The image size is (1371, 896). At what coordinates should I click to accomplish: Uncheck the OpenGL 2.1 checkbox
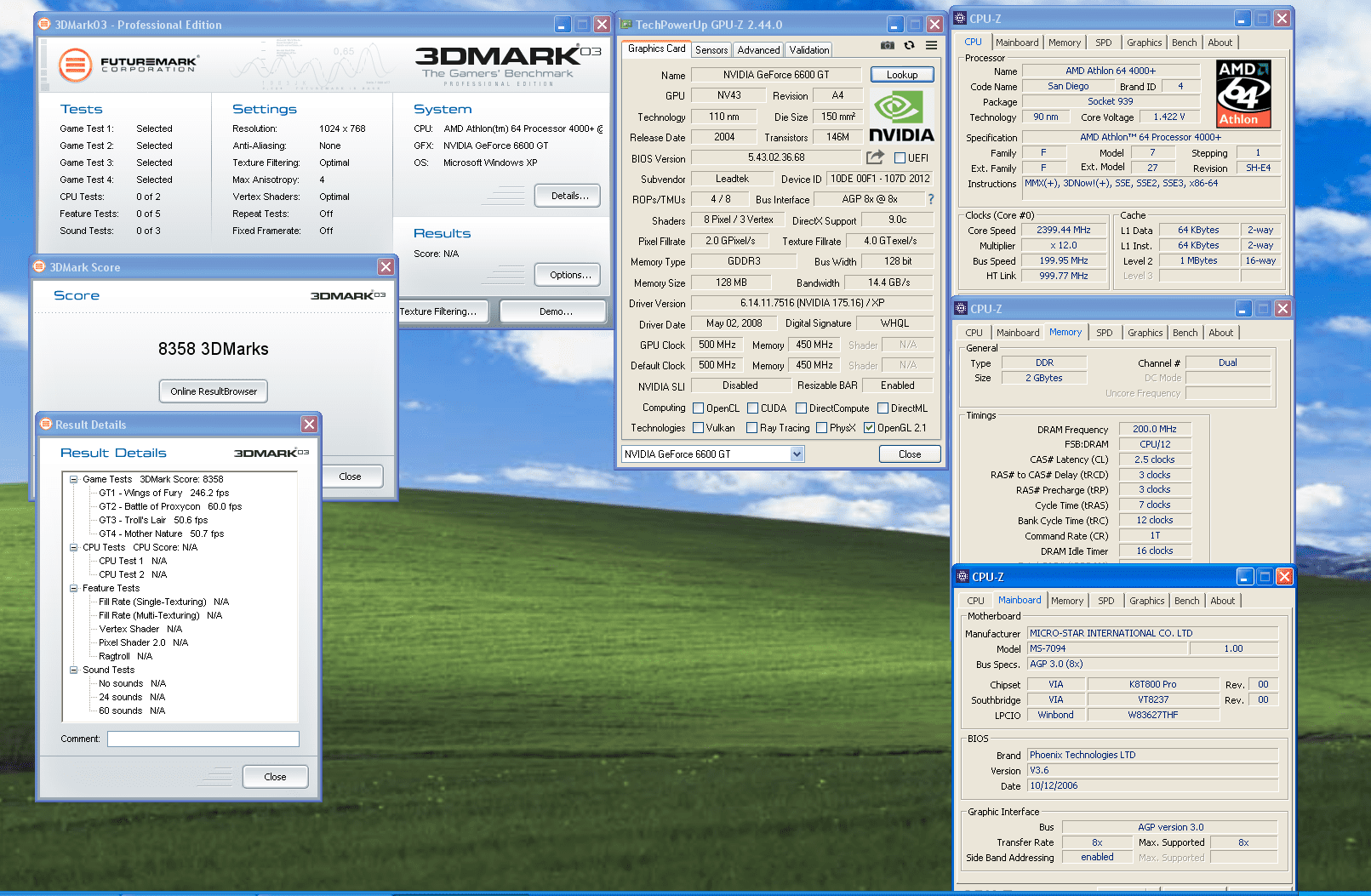869,428
